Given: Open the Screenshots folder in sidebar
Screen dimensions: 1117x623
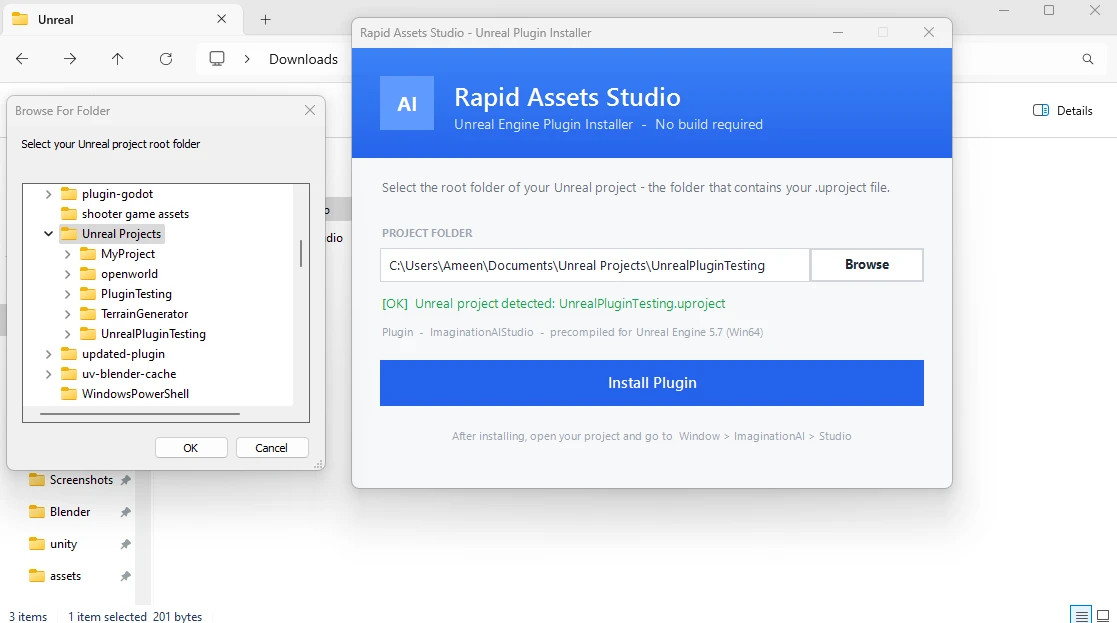Looking at the screenshot, I should click(x=71, y=480).
